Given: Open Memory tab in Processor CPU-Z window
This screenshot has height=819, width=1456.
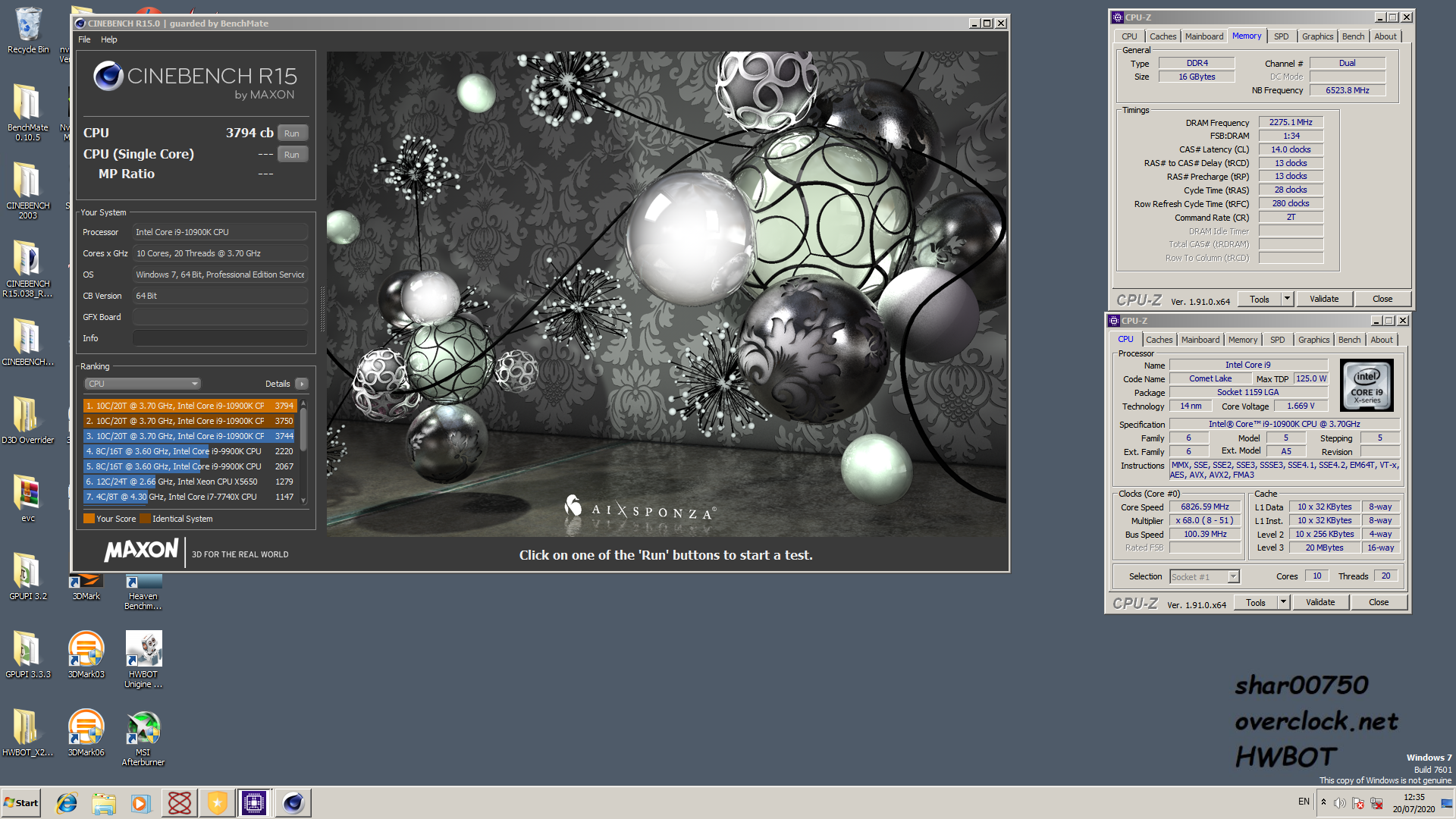Looking at the screenshot, I should 1242,340.
